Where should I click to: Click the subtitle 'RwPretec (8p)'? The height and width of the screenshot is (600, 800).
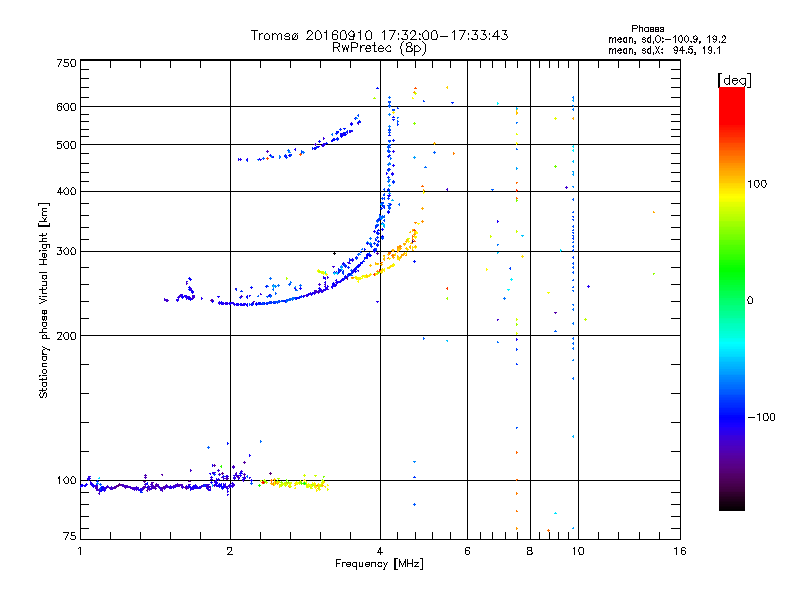[379, 48]
